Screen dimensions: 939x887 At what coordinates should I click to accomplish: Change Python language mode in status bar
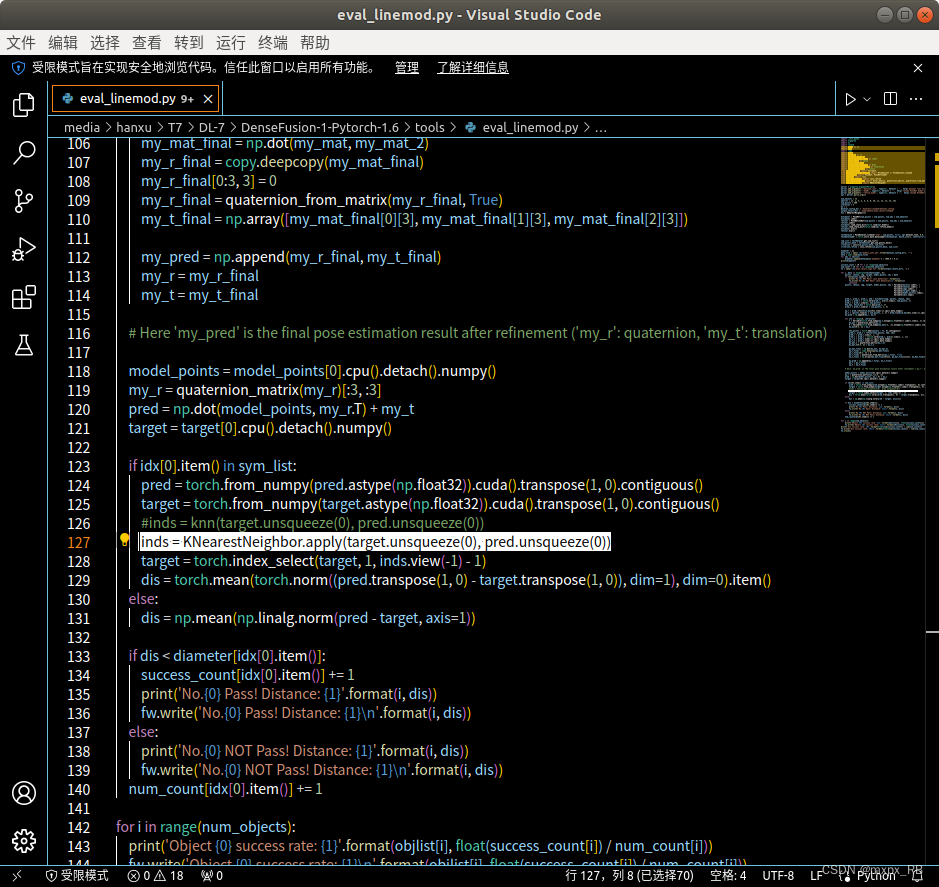(877, 876)
